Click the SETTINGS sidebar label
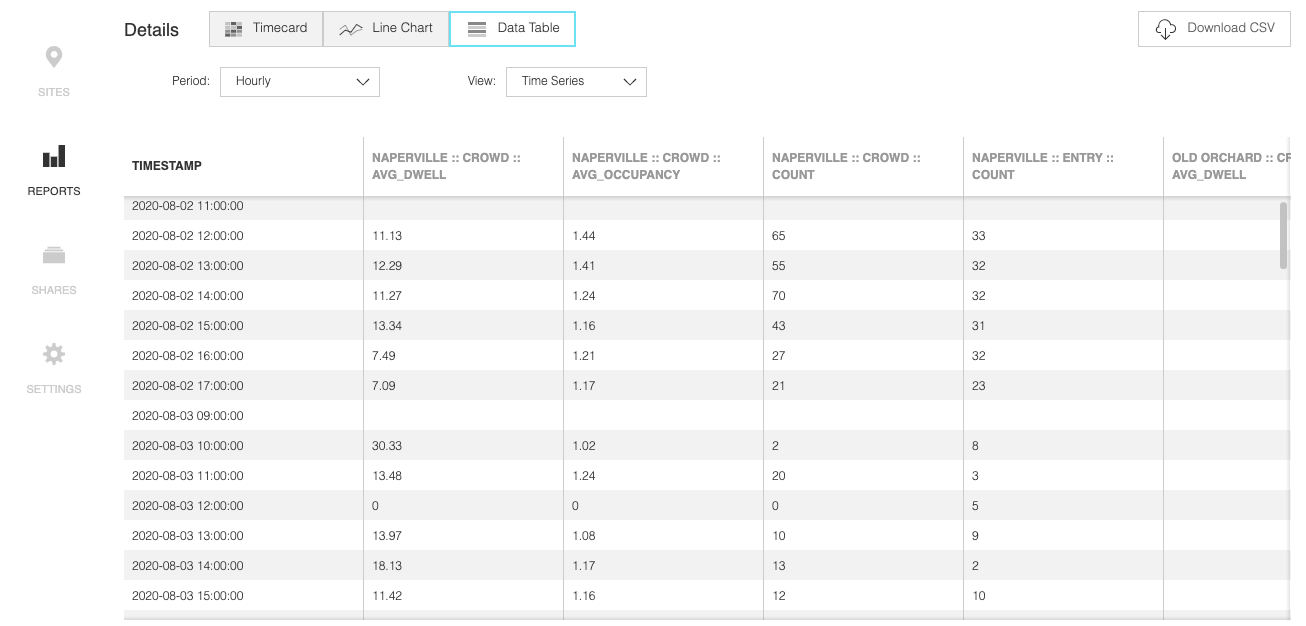This screenshot has width=1306, height=626. click(x=54, y=389)
